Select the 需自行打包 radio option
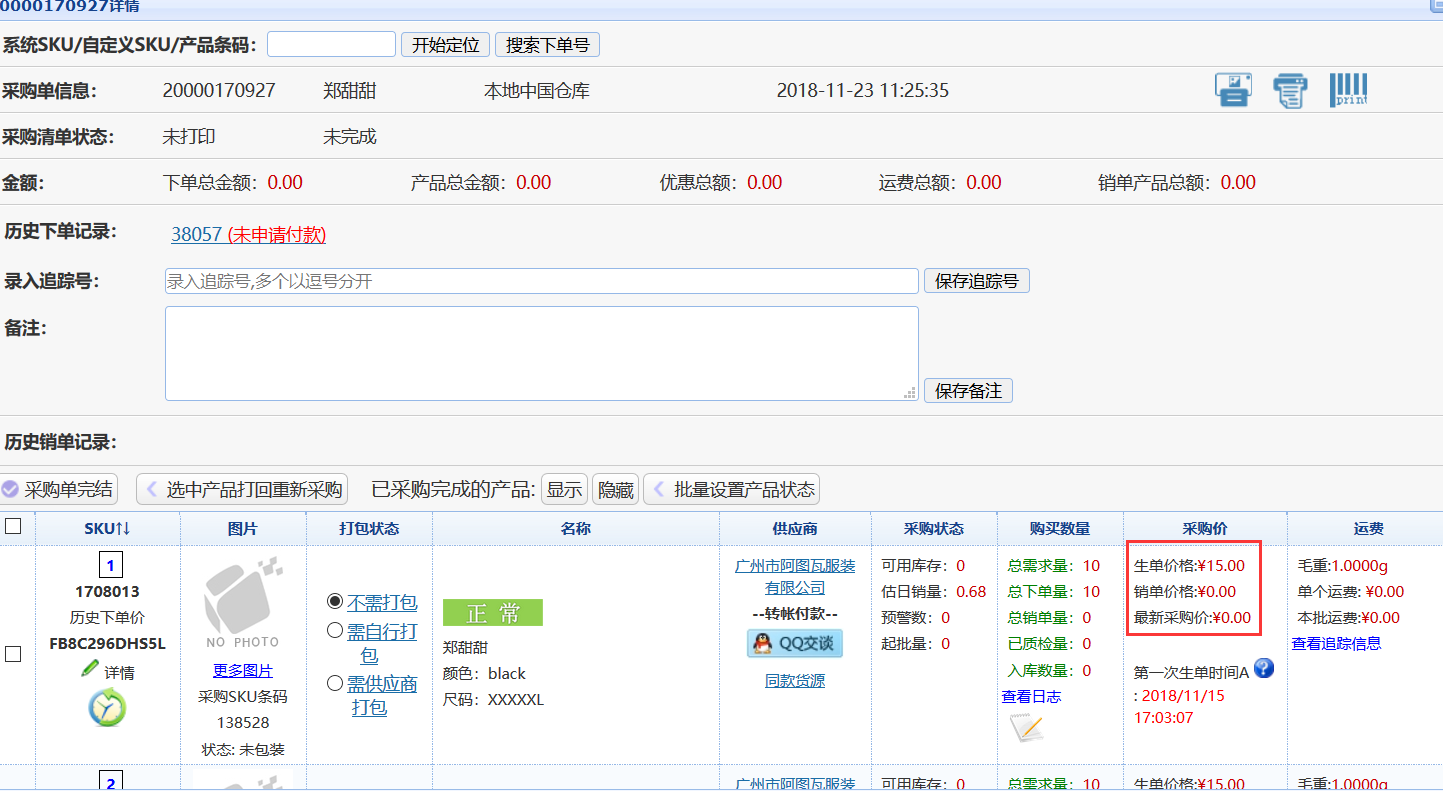The width and height of the screenshot is (1443, 791). coord(335,631)
